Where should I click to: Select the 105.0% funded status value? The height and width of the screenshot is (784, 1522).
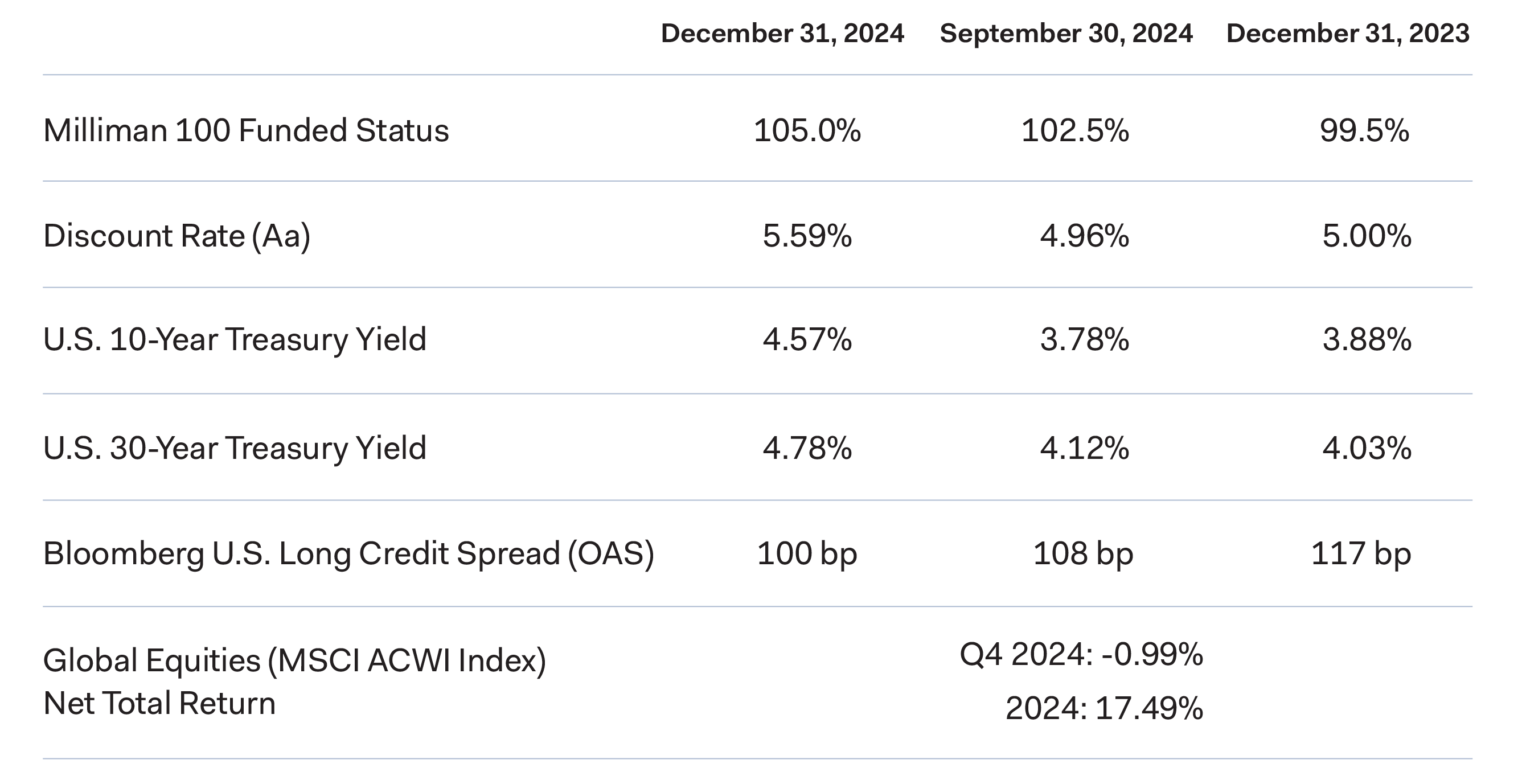pyautogui.click(x=807, y=130)
